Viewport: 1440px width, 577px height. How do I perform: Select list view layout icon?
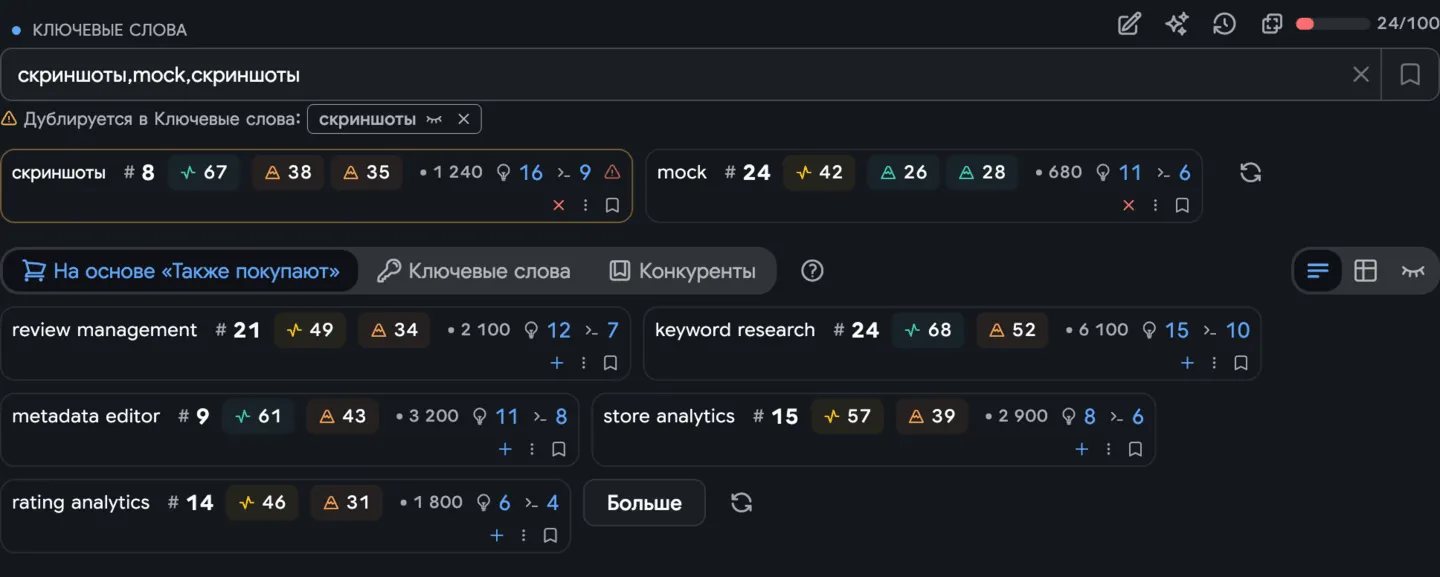tap(1318, 271)
